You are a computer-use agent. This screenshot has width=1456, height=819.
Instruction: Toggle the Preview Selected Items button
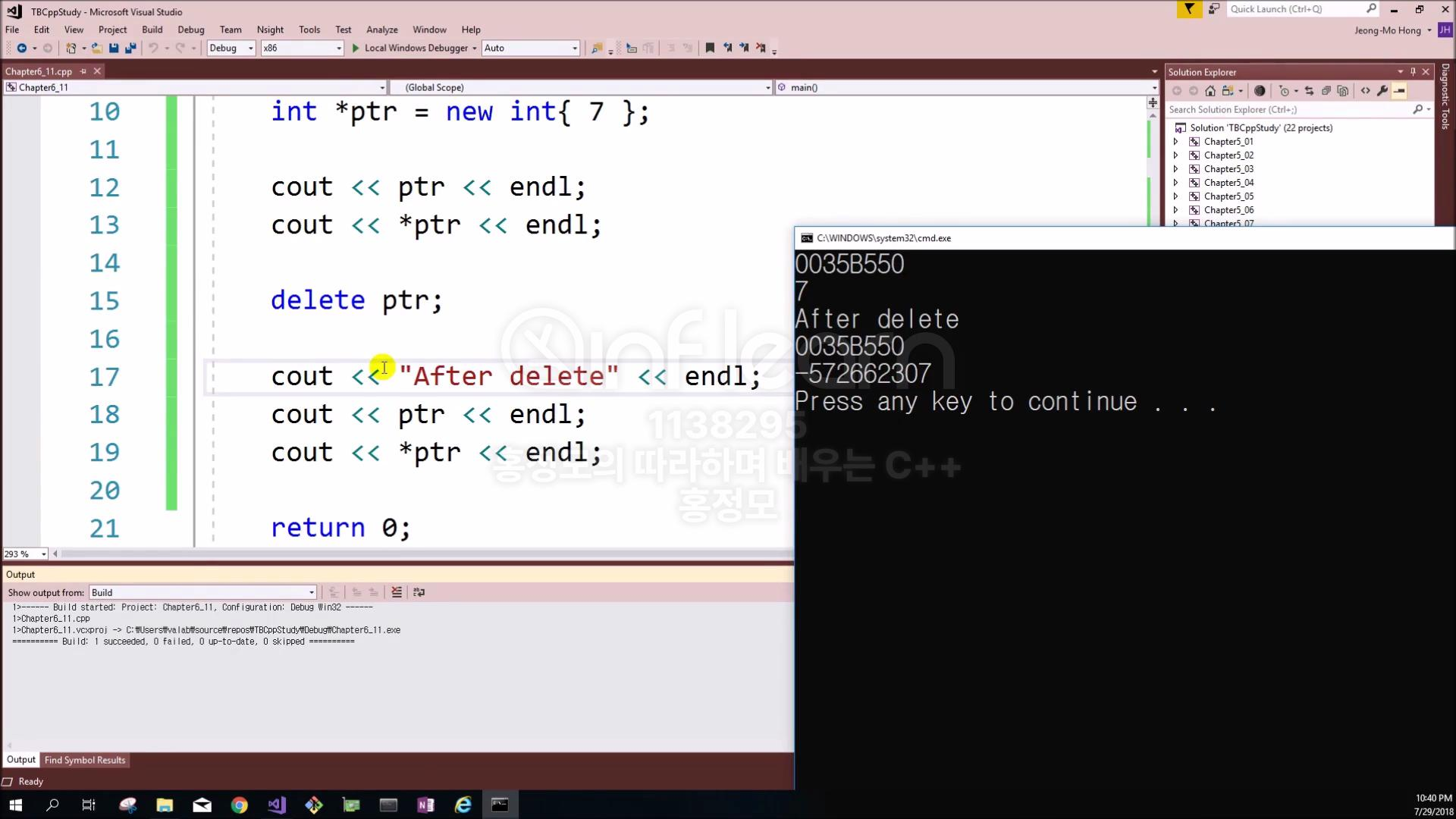pos(1400,91)
